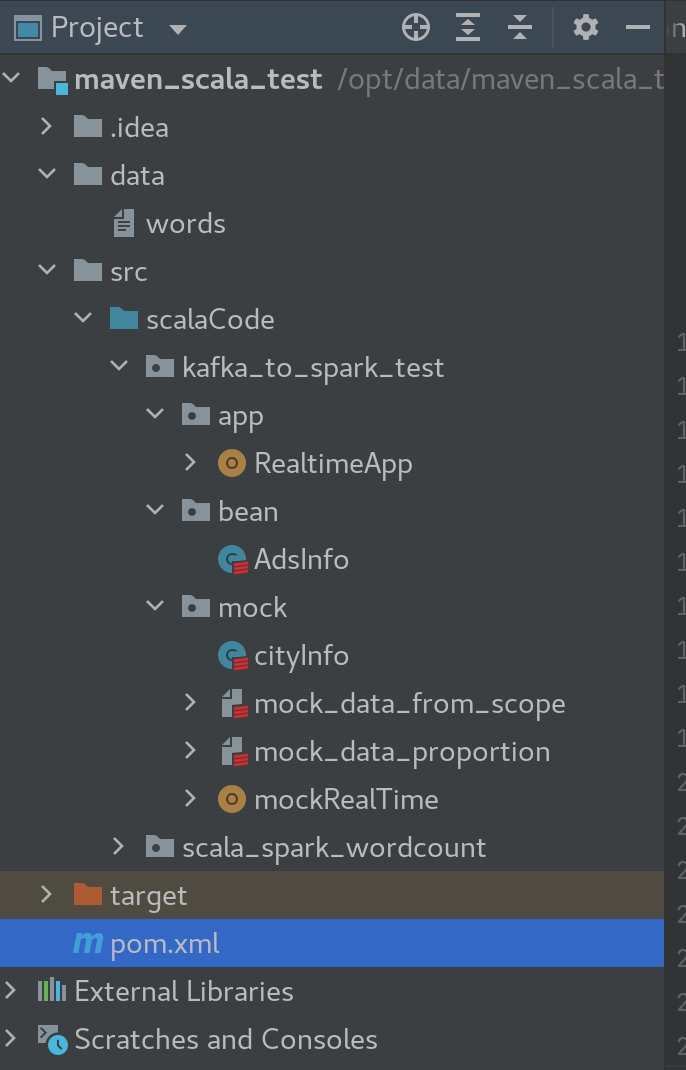
Task: Collapse the kafka_to_spark_test package
Action: point(119,366)
